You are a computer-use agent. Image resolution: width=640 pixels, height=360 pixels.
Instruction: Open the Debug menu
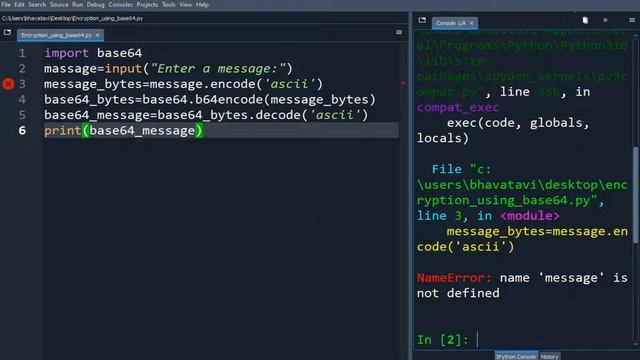(x=96, y=4)
